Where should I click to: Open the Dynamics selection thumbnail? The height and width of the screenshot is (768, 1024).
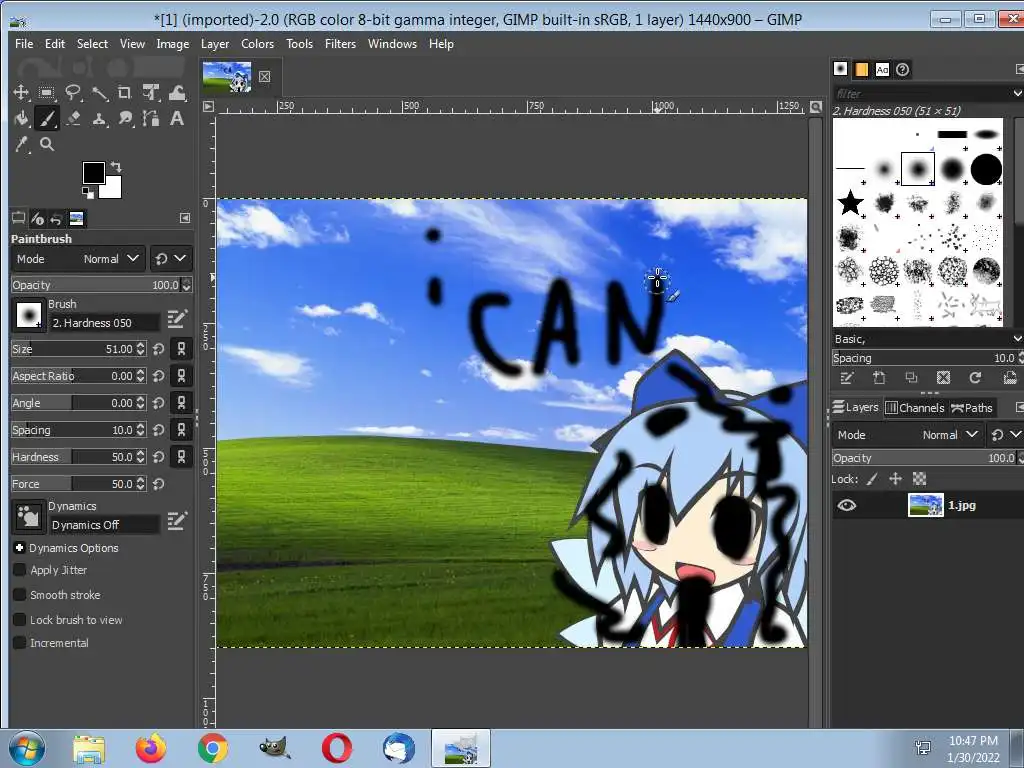[x=28, y=517]
